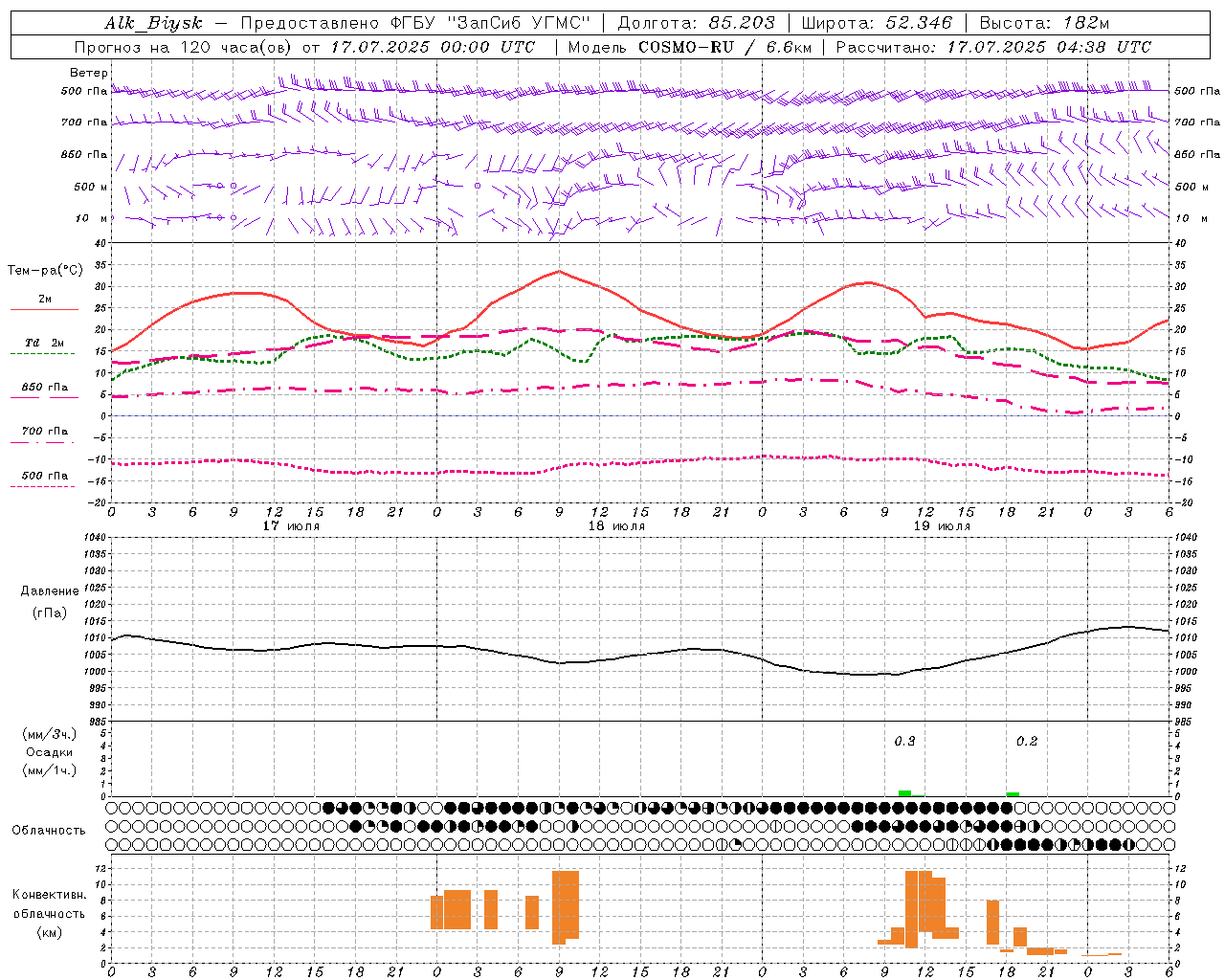The image size is (1225, 980).
Task: Select the Давление pressure panel label
Action: click(x=50, y=591)
